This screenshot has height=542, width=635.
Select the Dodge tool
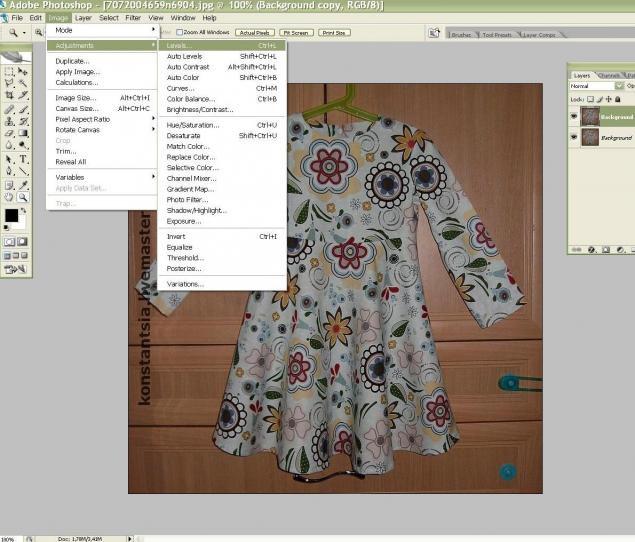(23, 145)
